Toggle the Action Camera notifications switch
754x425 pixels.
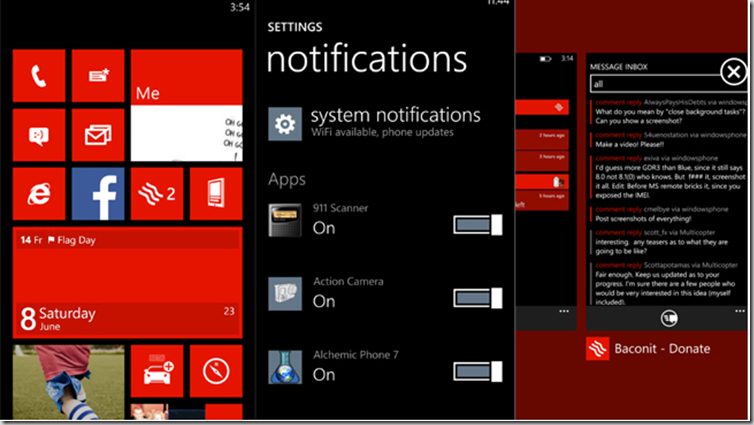tap(478, 298)
